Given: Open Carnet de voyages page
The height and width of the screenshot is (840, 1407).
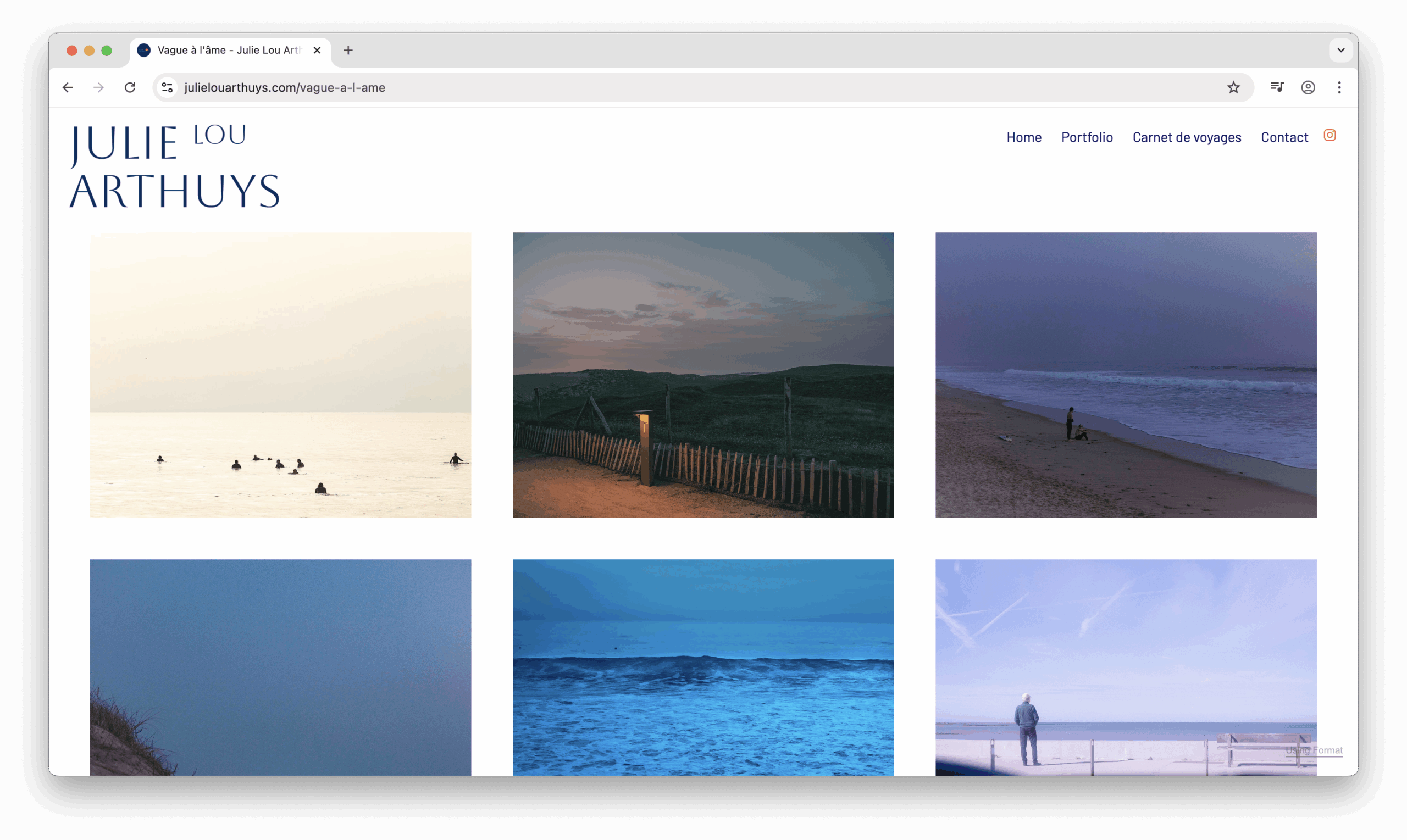Looking at the screenshot, I should tap(1186, 137).
